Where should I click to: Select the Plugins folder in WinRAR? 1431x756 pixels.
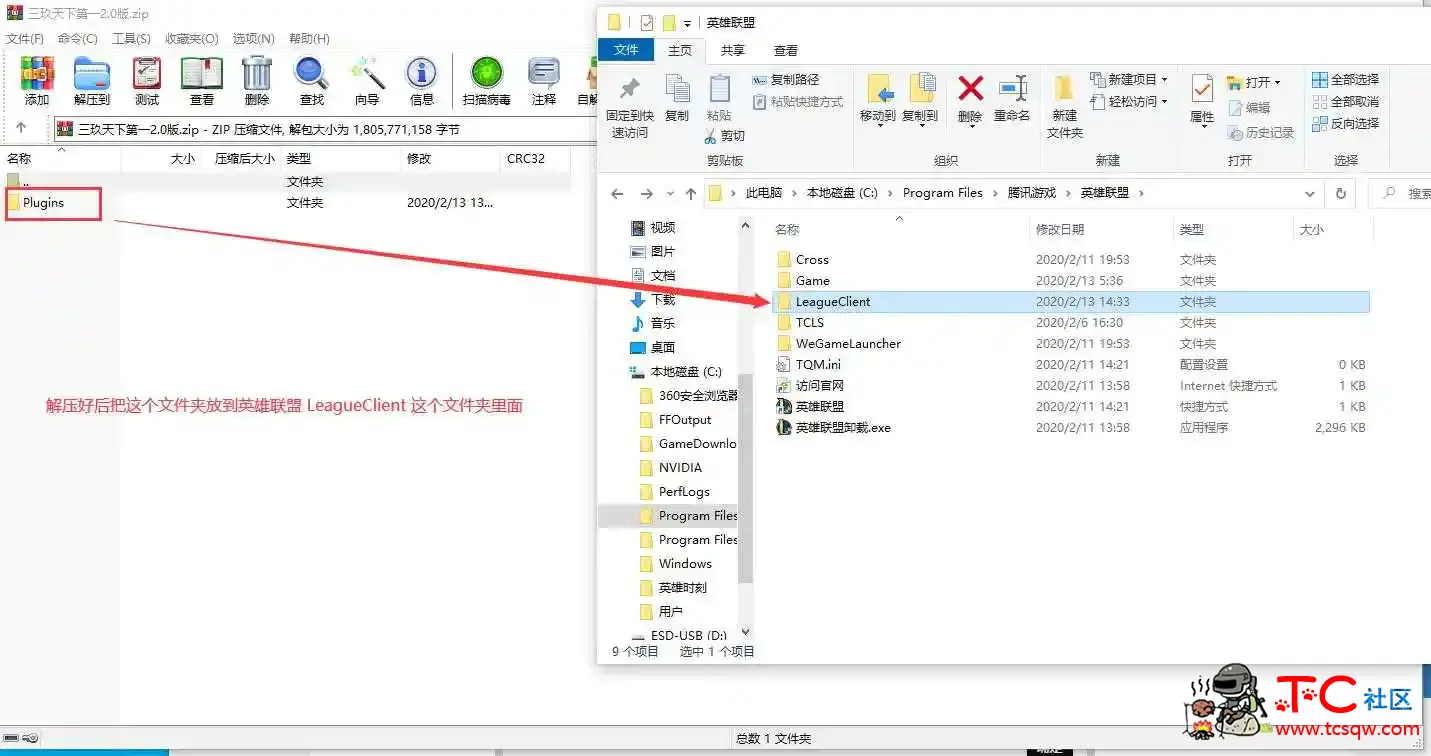43,202
